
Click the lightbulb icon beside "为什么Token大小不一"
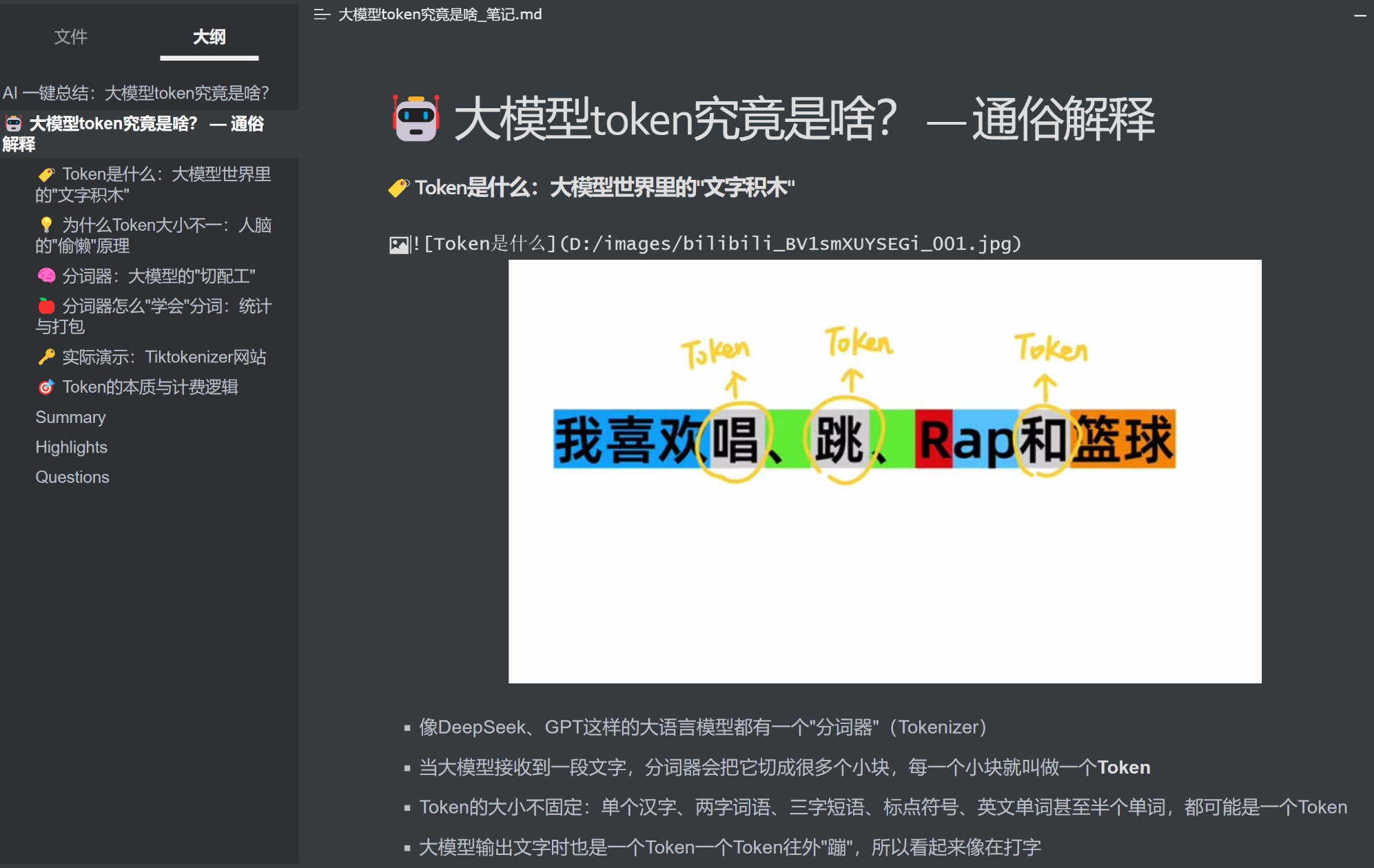click(45, 225)
